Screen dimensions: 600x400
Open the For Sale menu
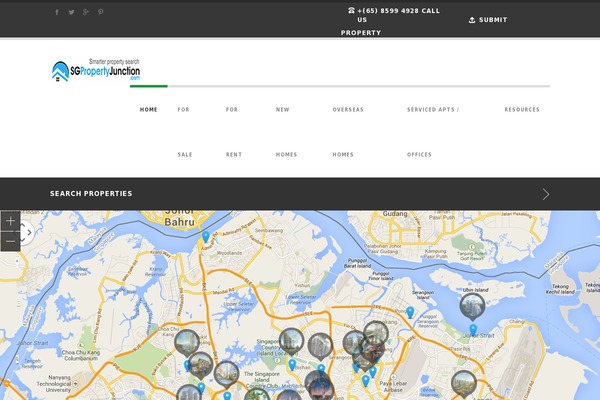tap(185, 132)
